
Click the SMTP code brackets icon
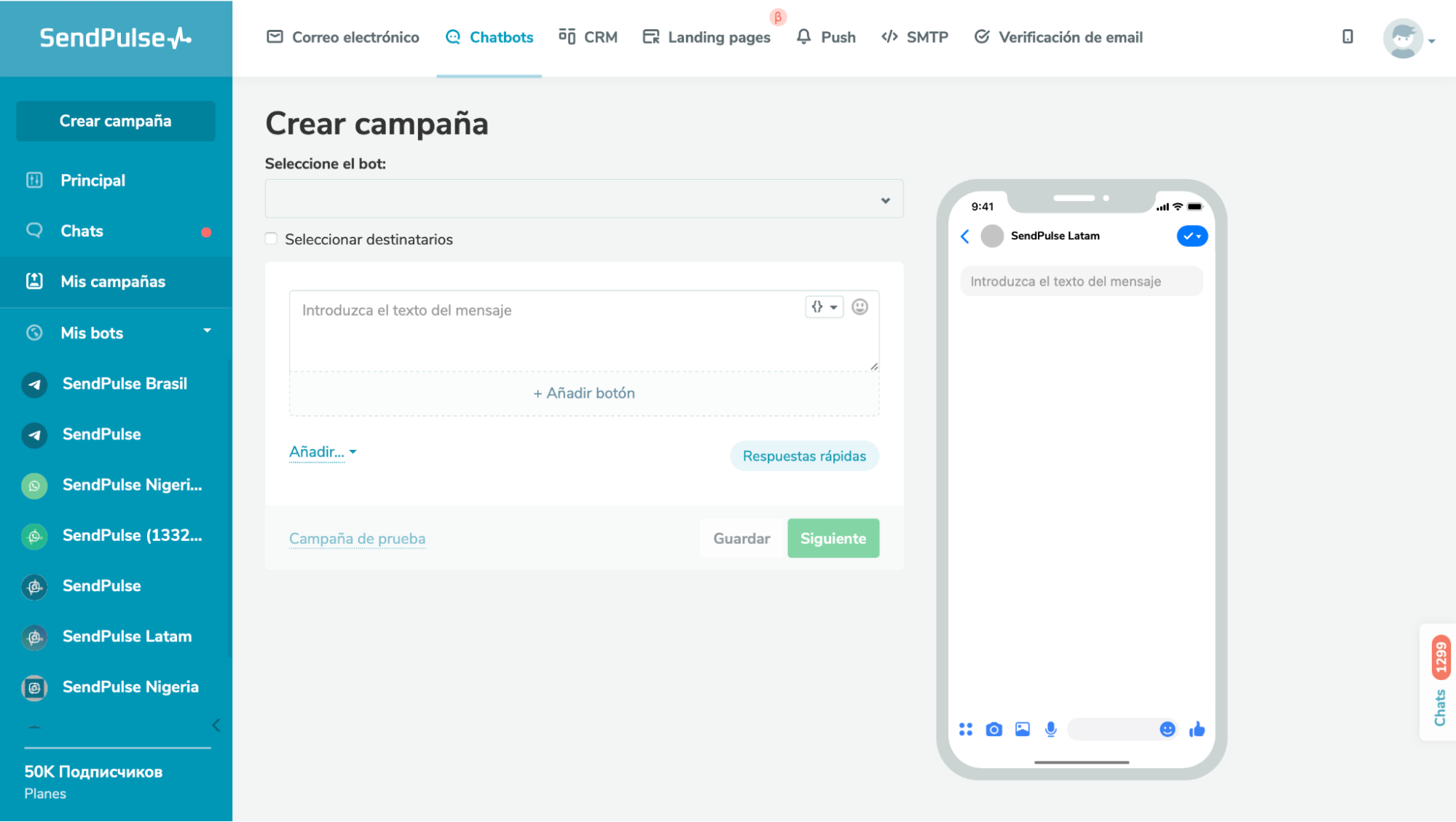(889, 37)
